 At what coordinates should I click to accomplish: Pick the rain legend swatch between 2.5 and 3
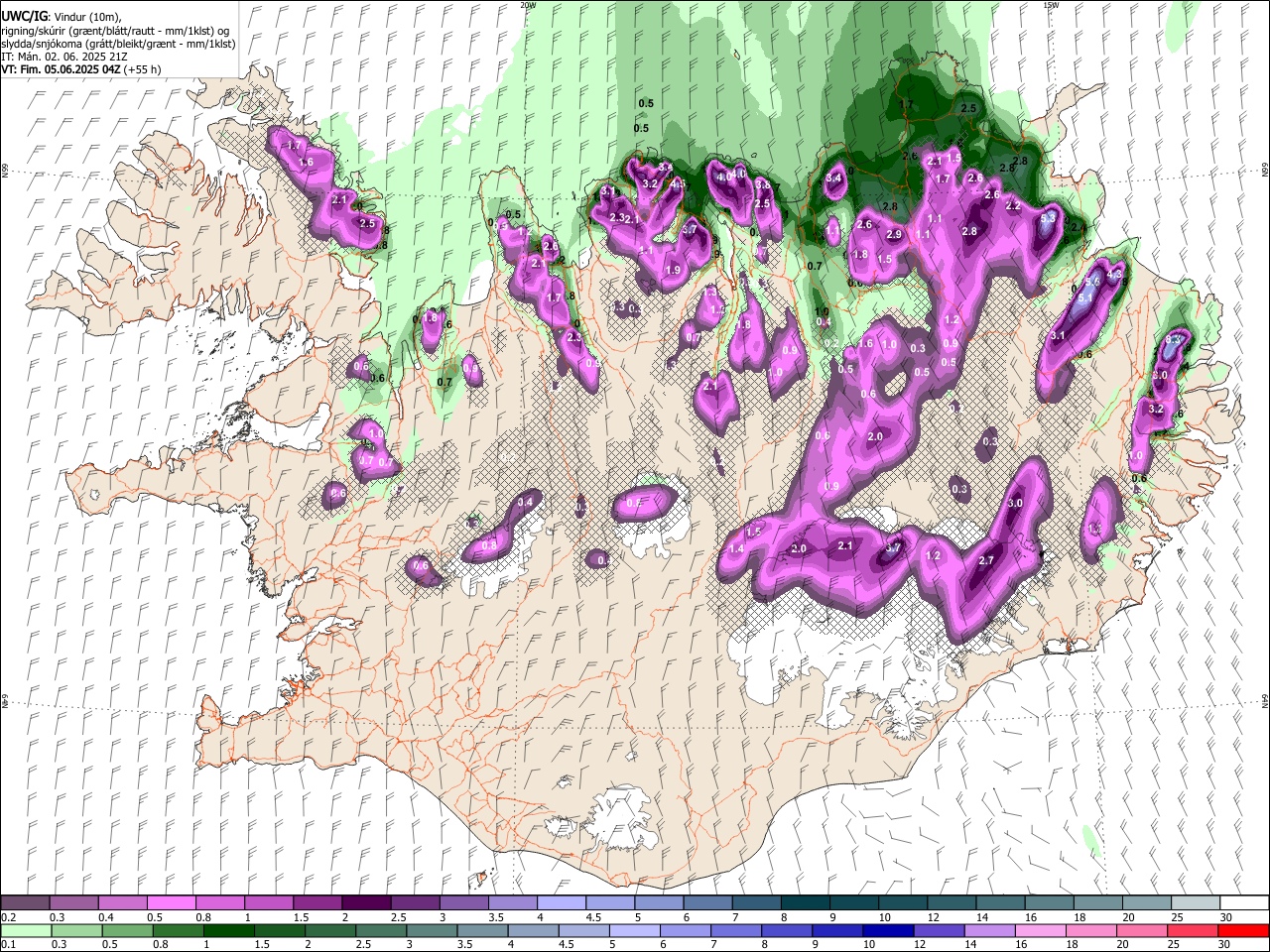pos(380,930)
